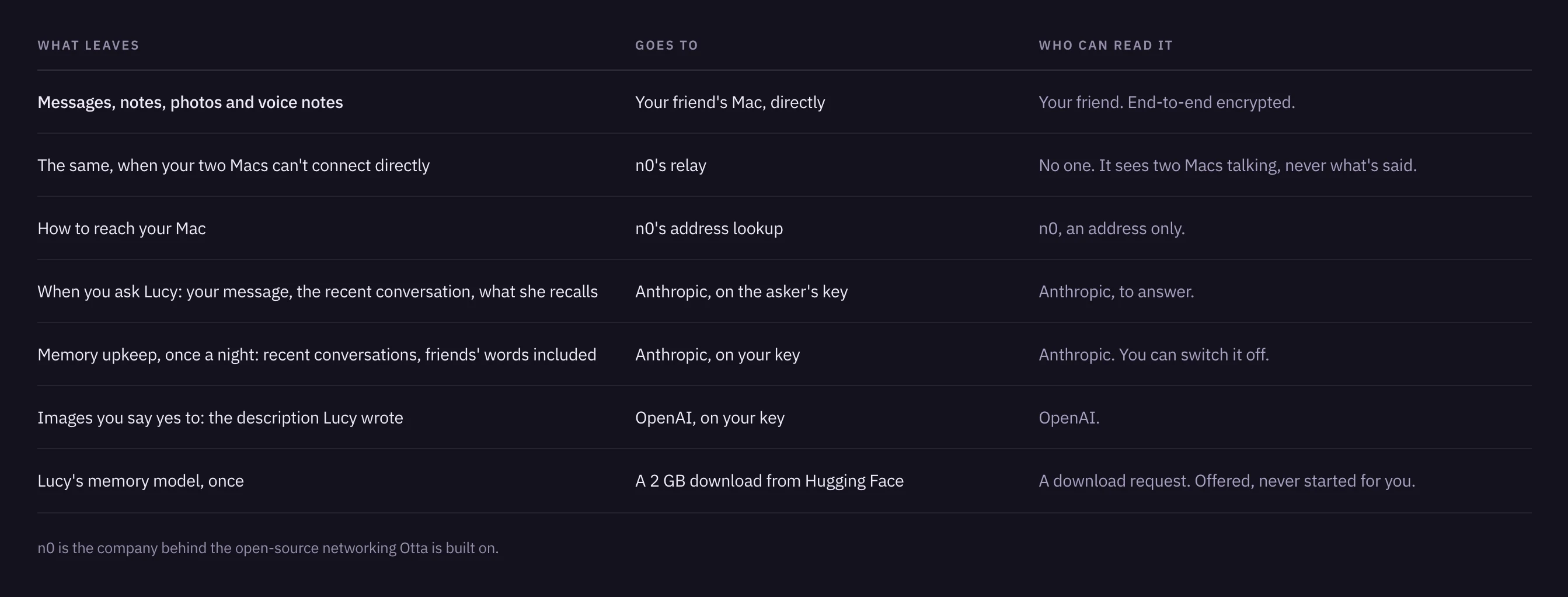Select 'Images you say yes to' row text
The height and width of the screenshot is (597, 1568).
click(x=220, y=418)
